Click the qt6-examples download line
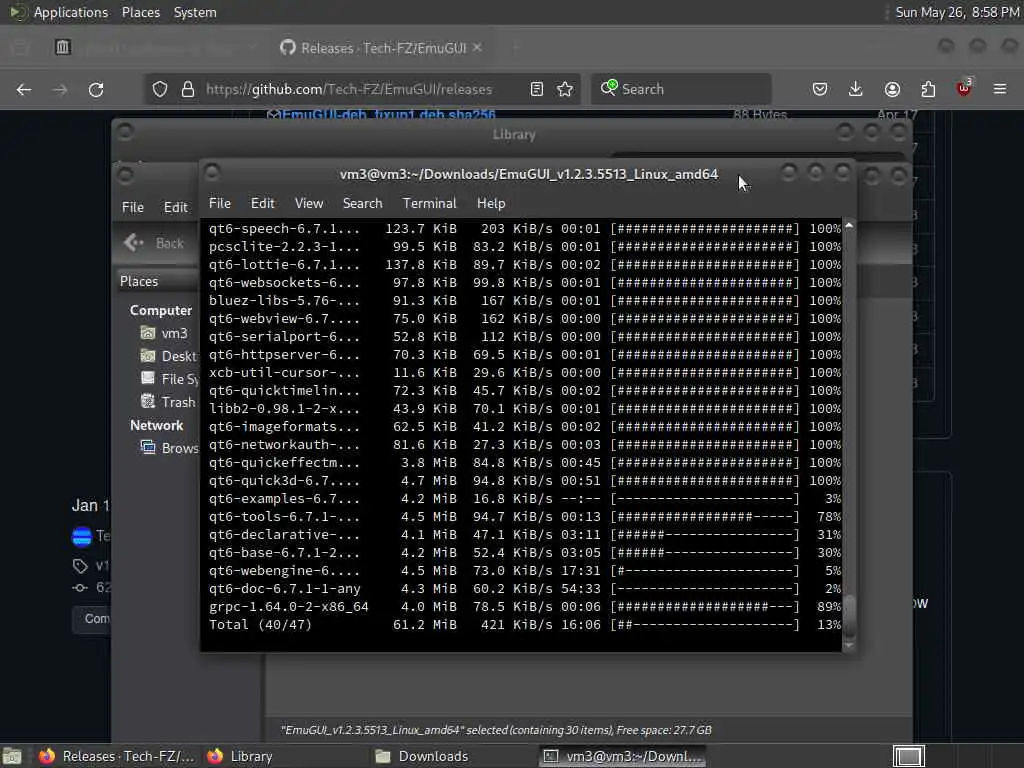This screenshot has width=1024, height=768. 524,498
